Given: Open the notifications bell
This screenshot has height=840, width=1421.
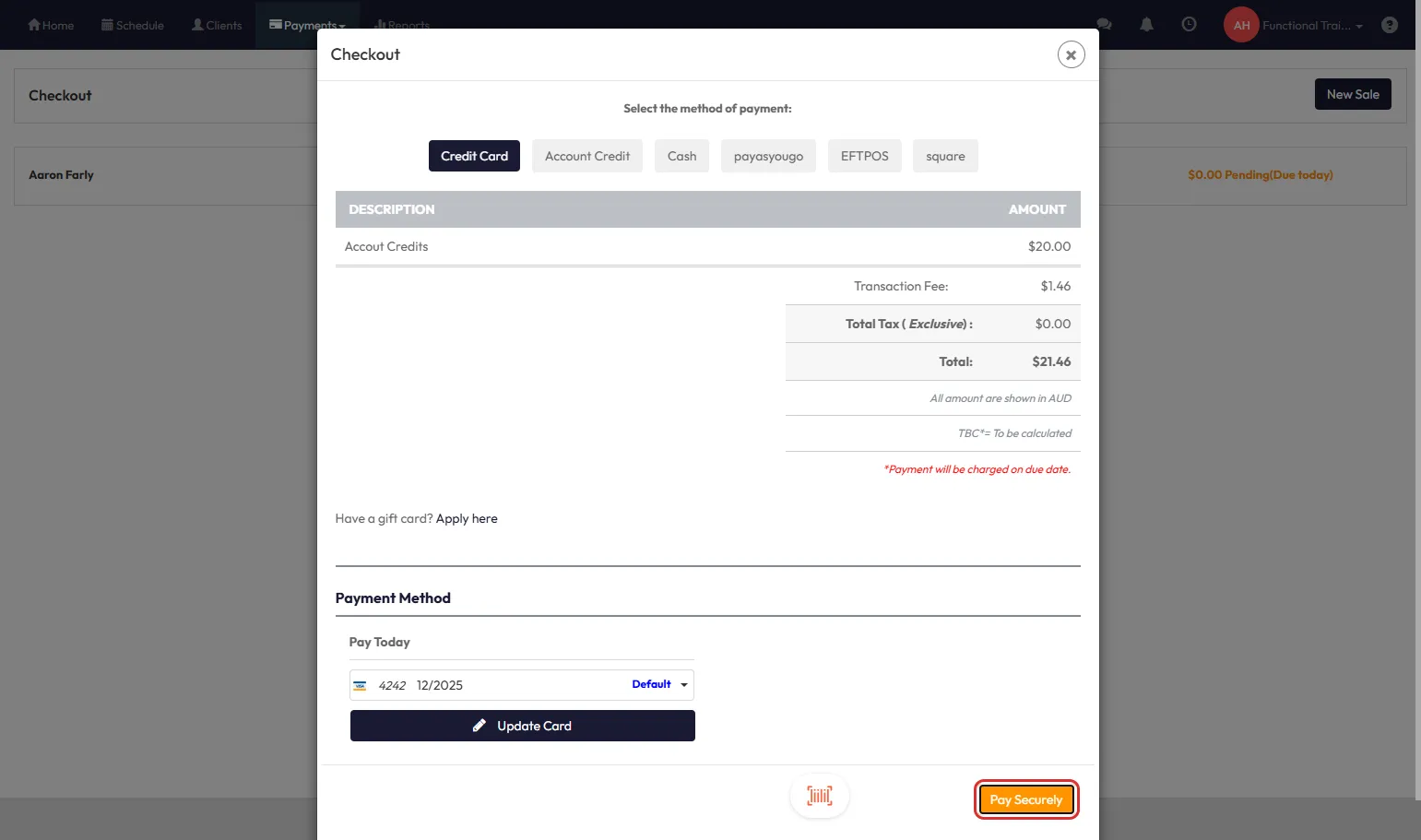Looking at the screenshot, I should (1146, 25).
